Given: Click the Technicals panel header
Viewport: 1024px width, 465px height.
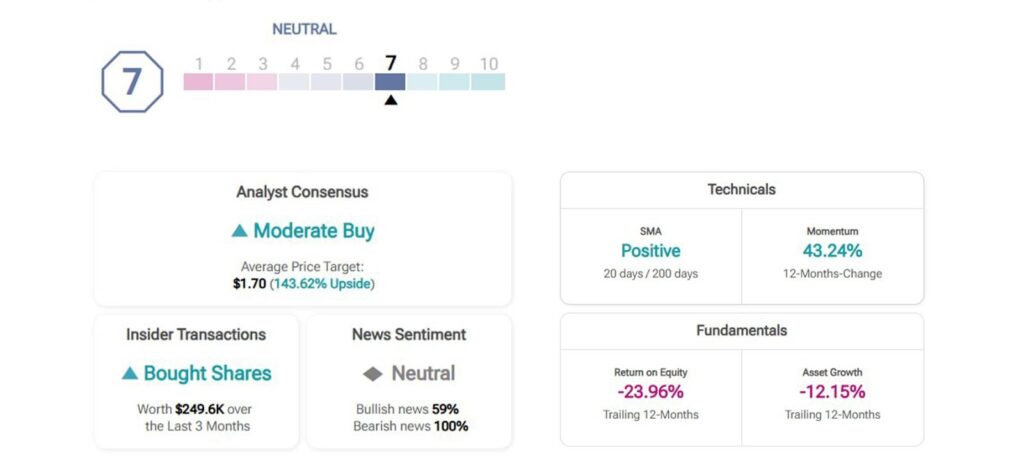Looking at the screenshot, I should pos(742,190).
